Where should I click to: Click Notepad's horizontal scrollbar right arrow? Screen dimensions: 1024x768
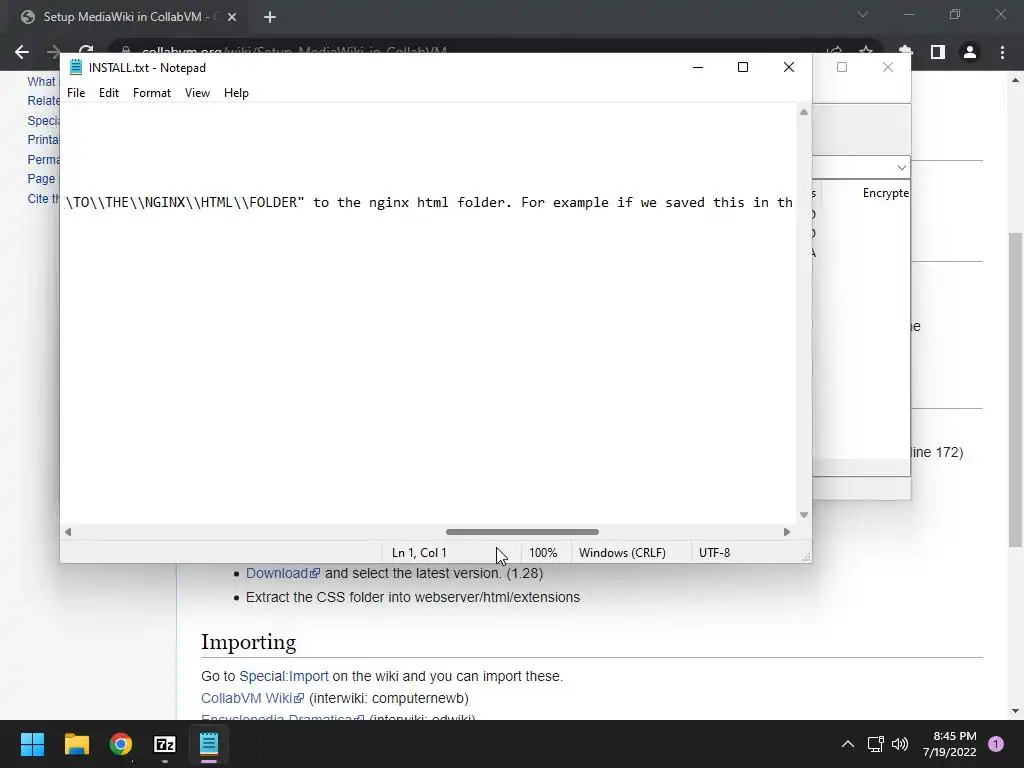787,532
